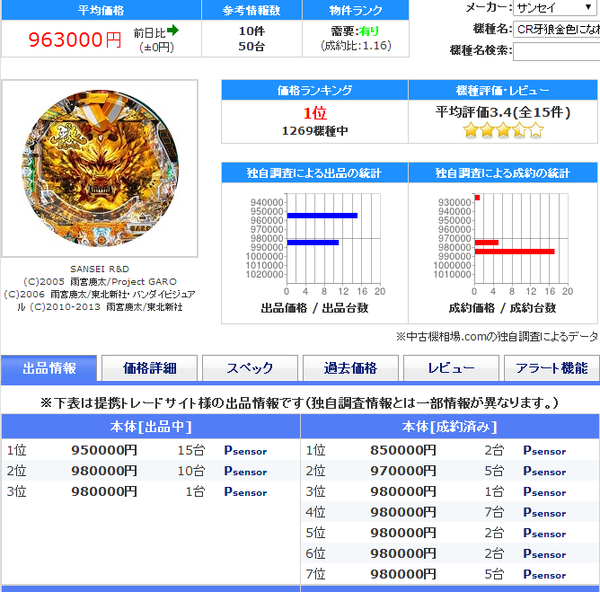Click the 独自調査による出品の統計 header
This screenshot has height=592, width=600.
(x=315, y=173)
